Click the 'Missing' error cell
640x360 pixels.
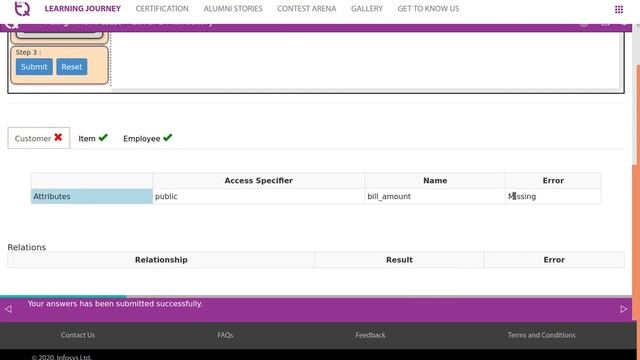pos(553,196)
